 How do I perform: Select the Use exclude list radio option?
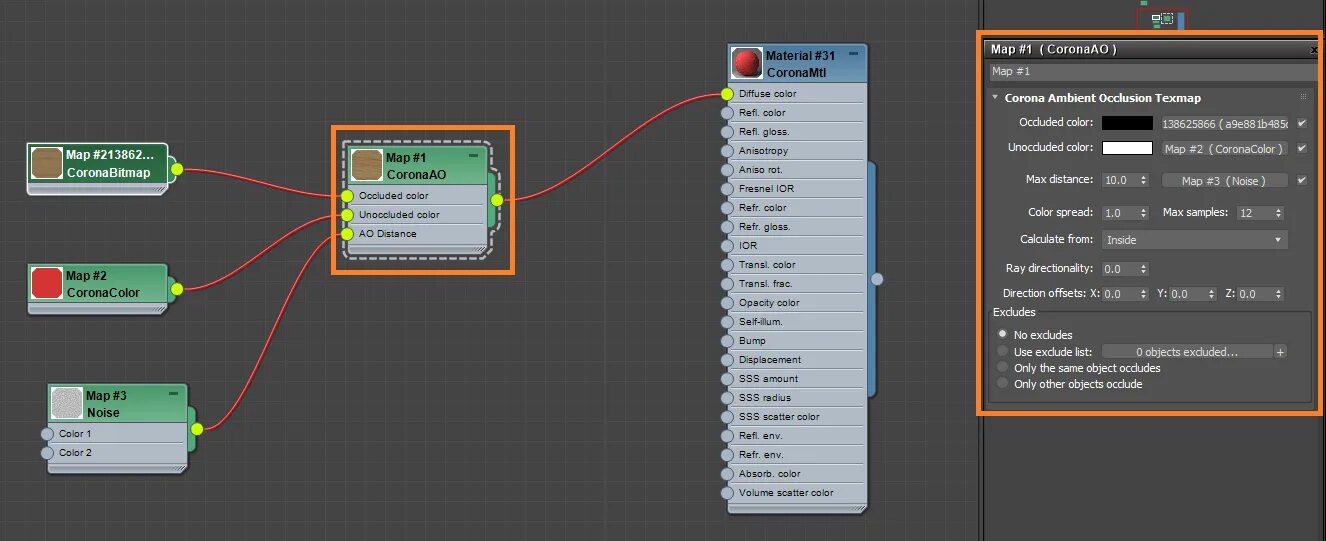tap(1003, 352)
